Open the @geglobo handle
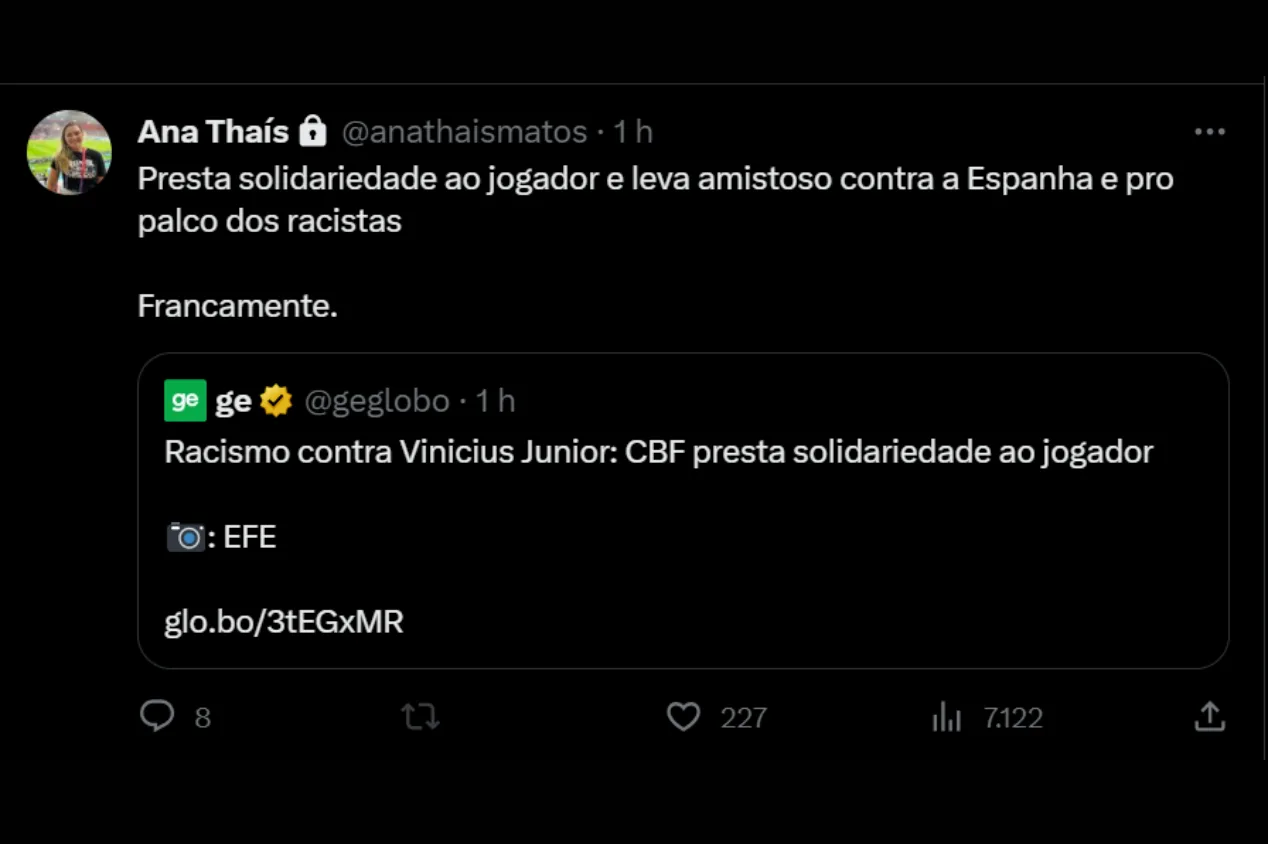 (377, 401)
